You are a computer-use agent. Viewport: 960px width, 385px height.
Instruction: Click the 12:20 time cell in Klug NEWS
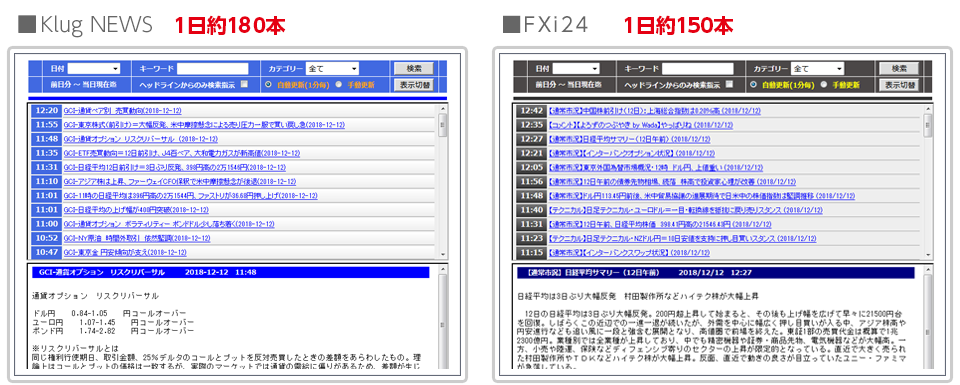pyautogui.click(x=46, y=111)
